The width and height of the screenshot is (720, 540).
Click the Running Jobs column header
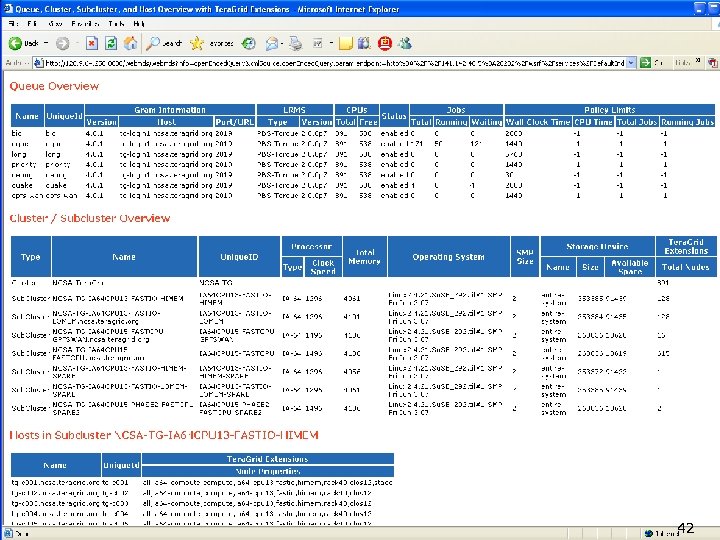tap(687, 122)
